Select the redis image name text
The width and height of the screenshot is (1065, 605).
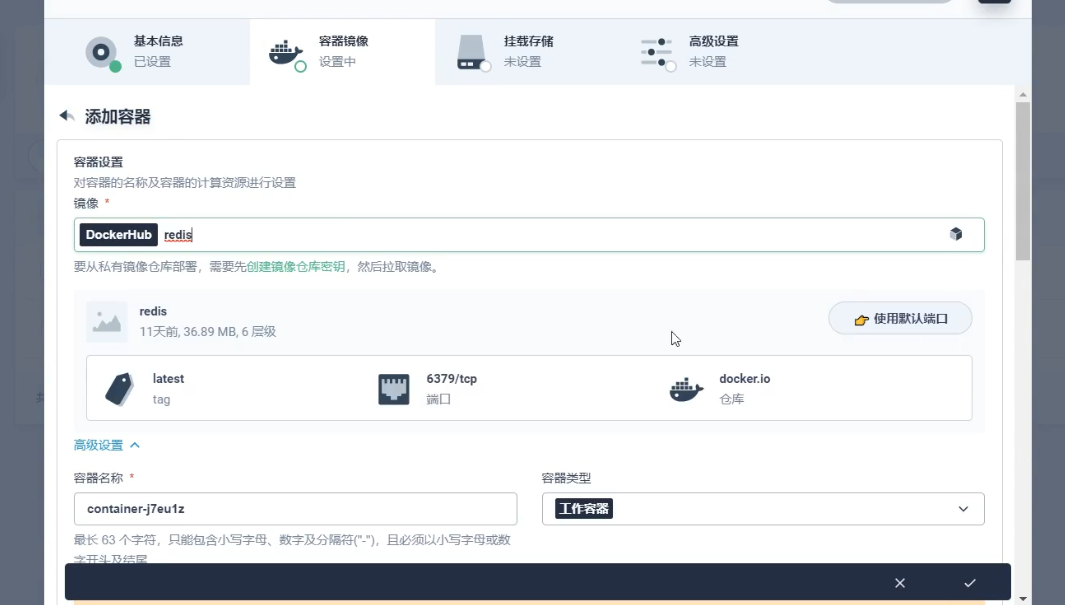click(153, 312)
